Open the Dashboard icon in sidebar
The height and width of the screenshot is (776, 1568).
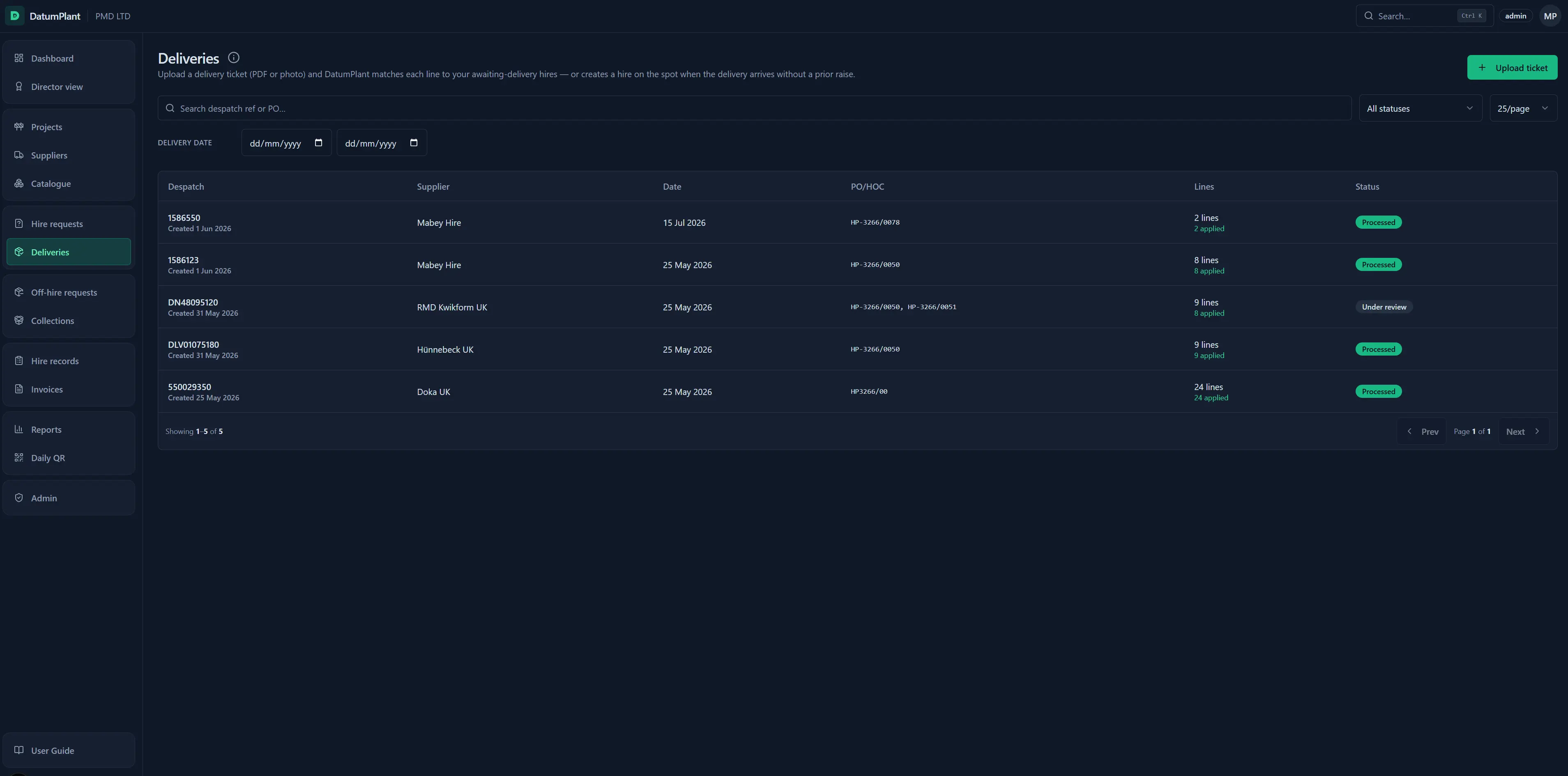[x=19, y=58]
